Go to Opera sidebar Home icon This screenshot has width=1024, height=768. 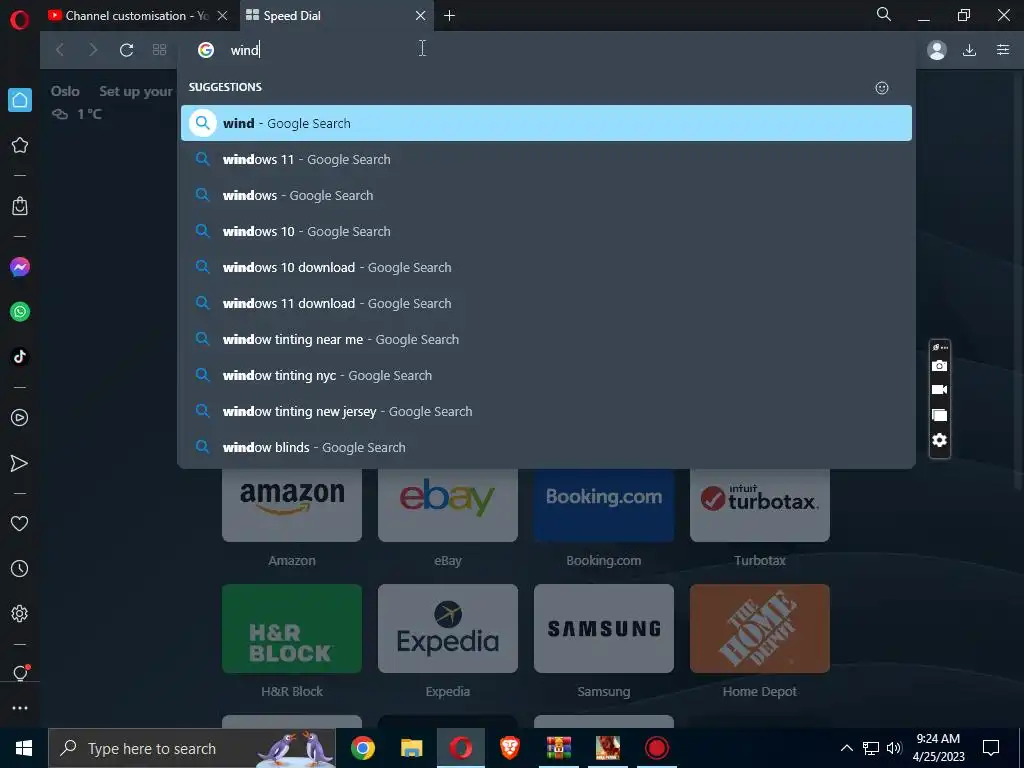click(x=20, y=100)
